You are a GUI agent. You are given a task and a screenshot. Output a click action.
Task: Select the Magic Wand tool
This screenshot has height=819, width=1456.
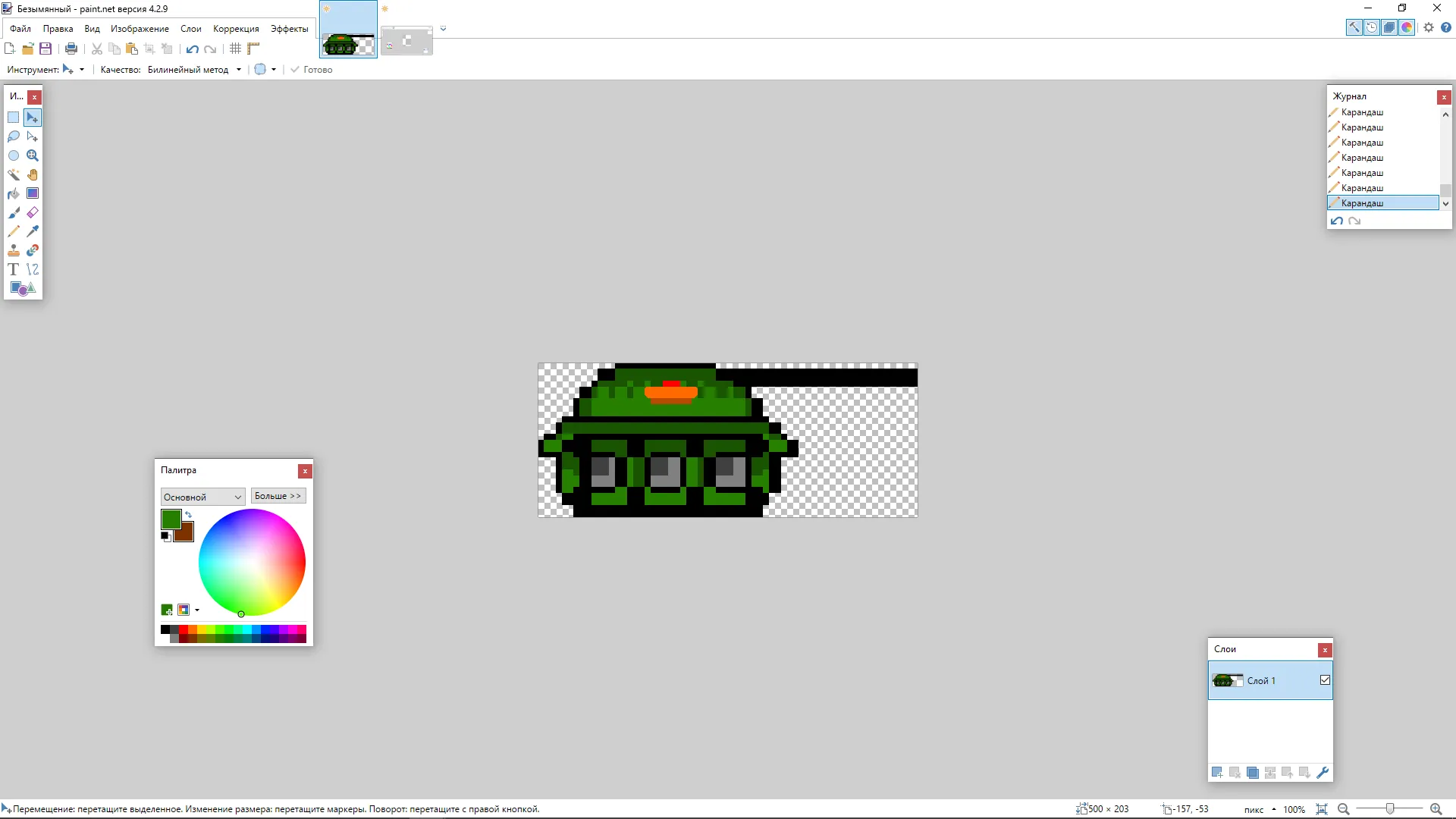(x=14, y=174)
